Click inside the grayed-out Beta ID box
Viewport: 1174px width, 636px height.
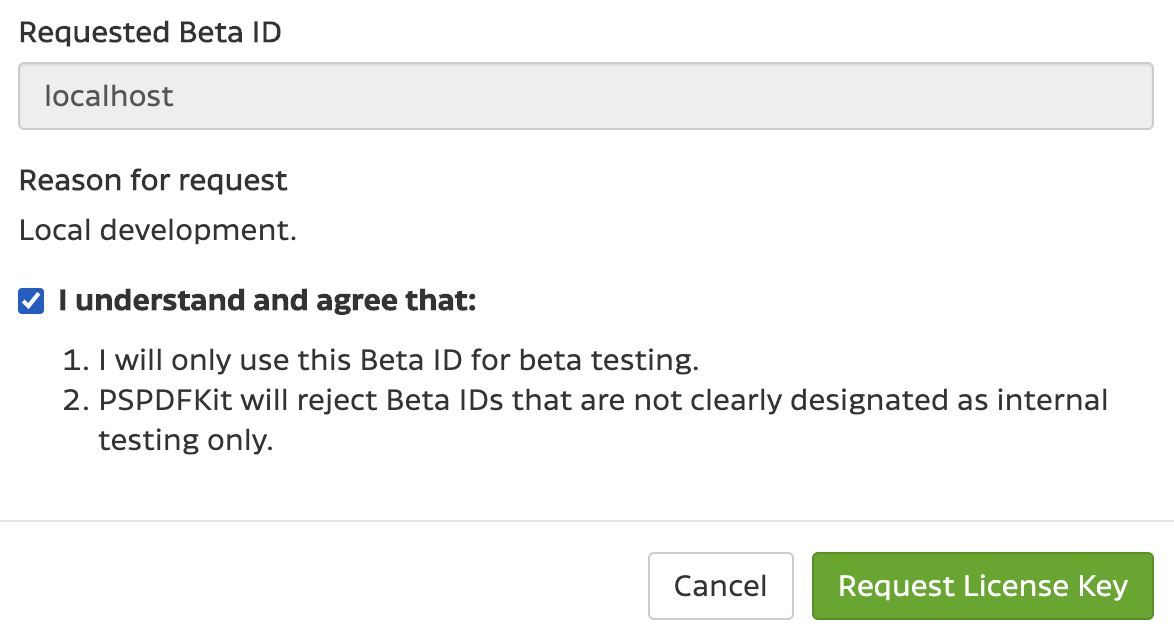click(x=585, y=96)
